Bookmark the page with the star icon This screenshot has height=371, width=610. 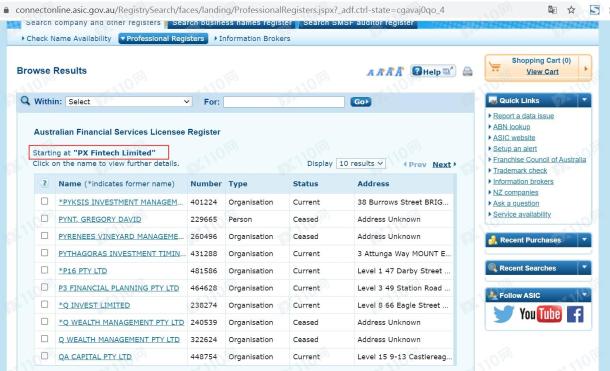pos(571,10)
